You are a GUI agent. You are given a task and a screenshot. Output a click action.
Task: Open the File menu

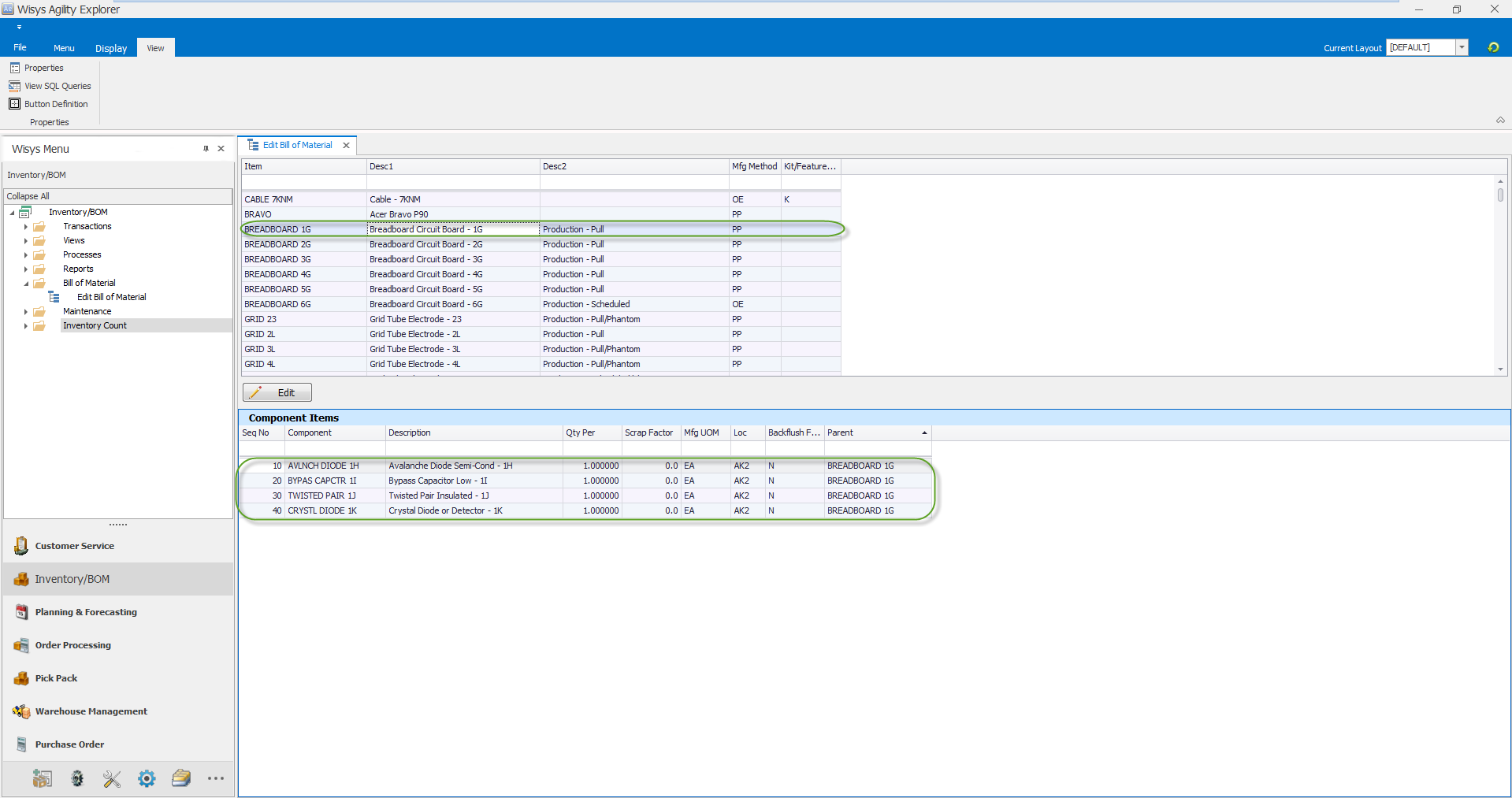pyautogui.click(x=20, y=47)
